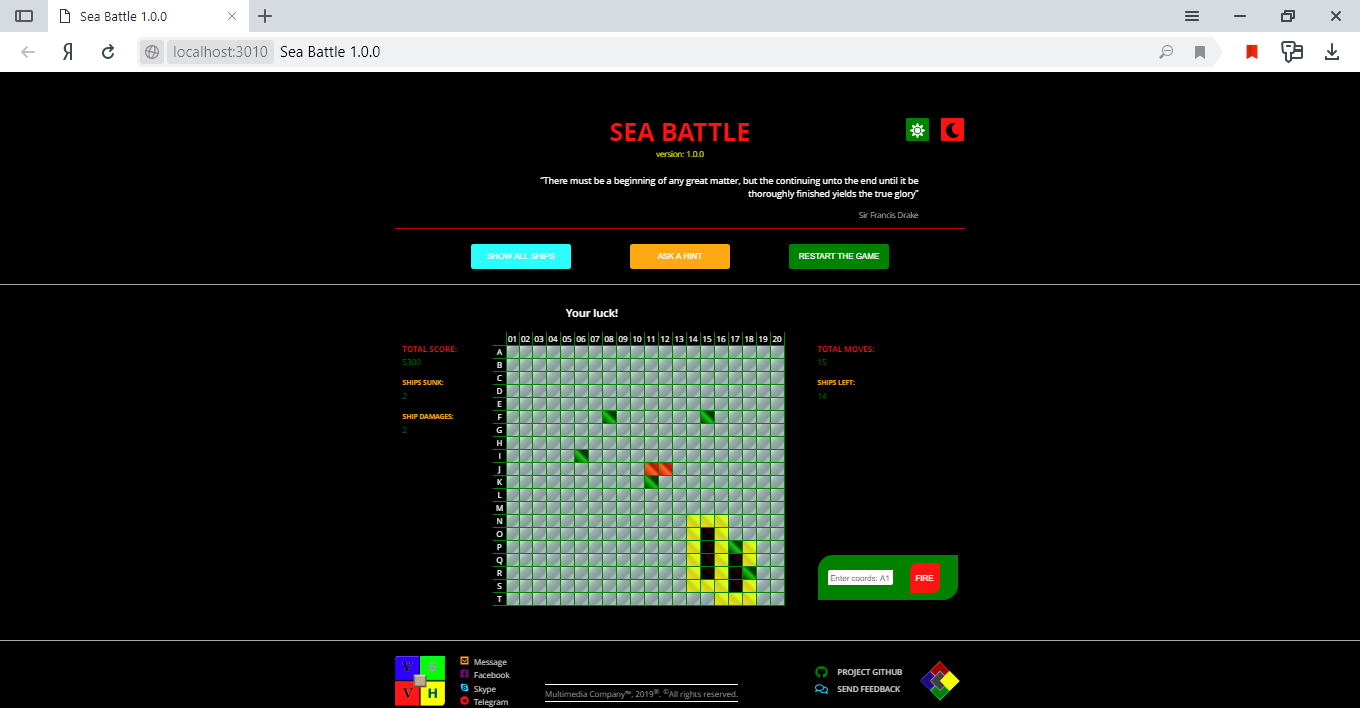Select grid cell J13 beside the red hits
The height and width of the screenshot is (708, 1360).
(x=680, y=469)
